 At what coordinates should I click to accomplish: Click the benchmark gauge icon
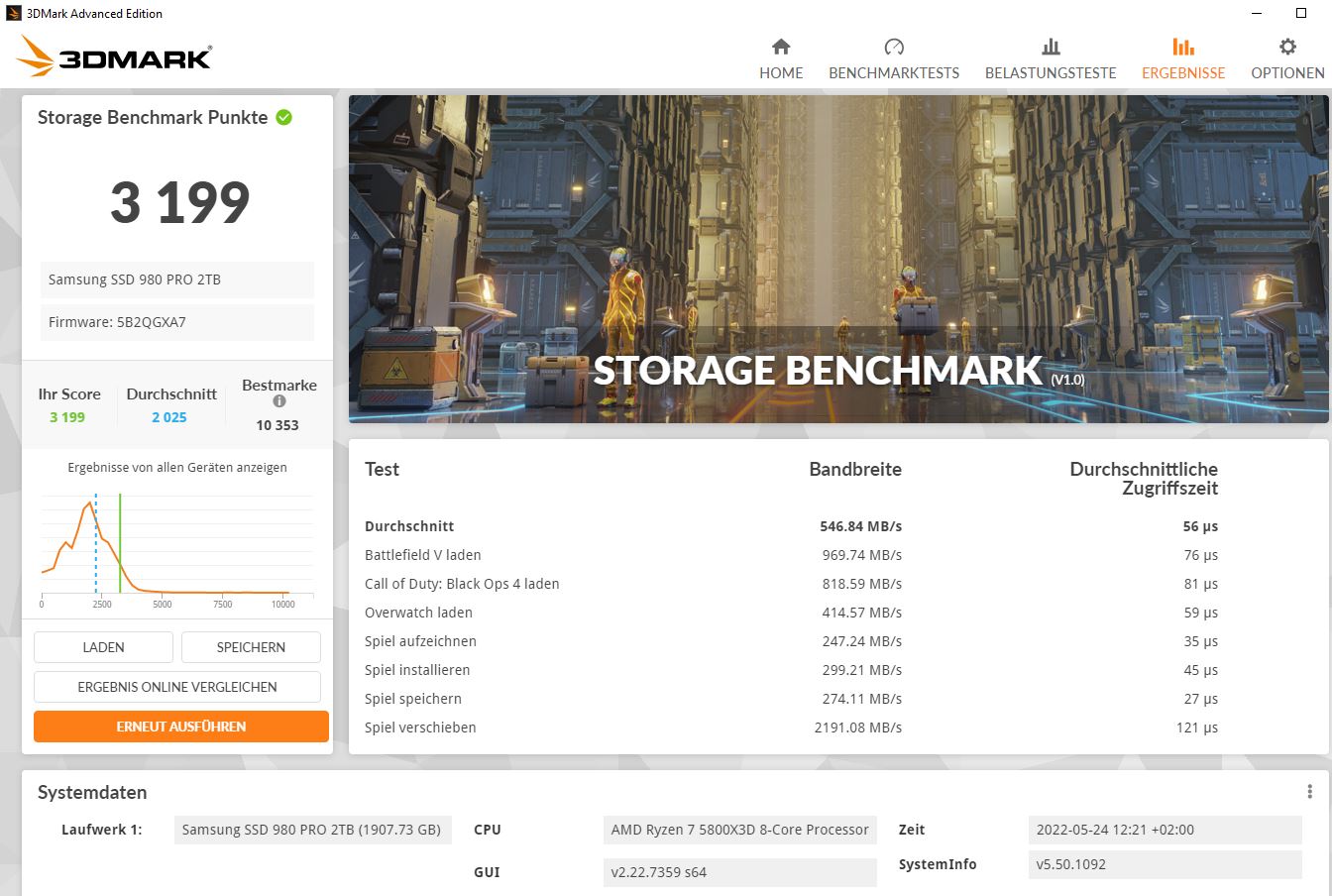[894, 47]
